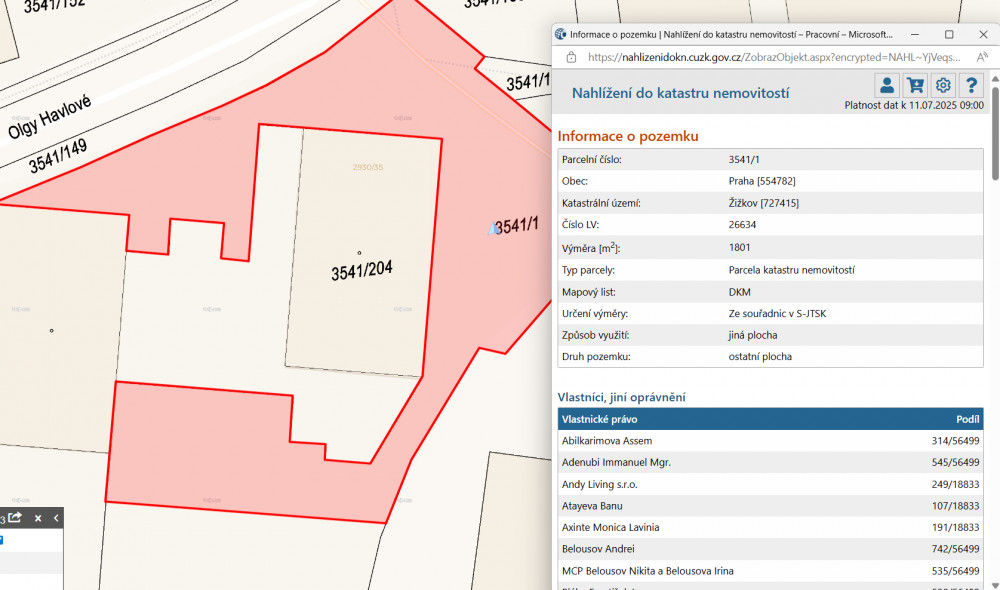Image resolution: width=1000 pixels, height=590 pixels.
Task: Click the Read Aloud icon in address bar
Action: coord(981,57)
